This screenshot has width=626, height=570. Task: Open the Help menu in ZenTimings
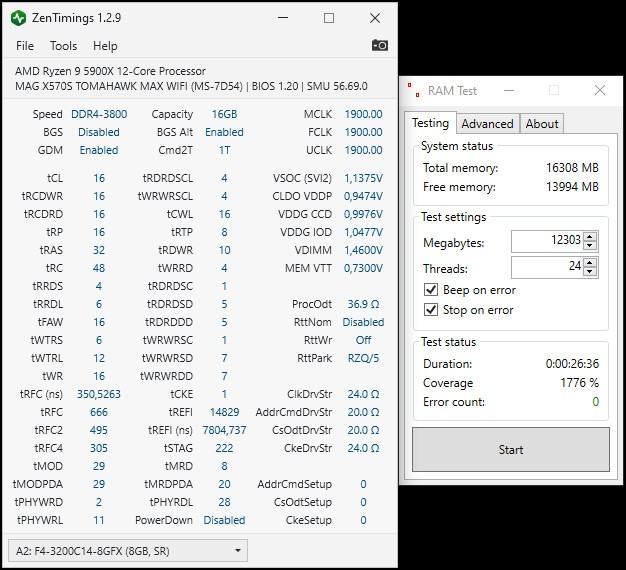[105, 46]
